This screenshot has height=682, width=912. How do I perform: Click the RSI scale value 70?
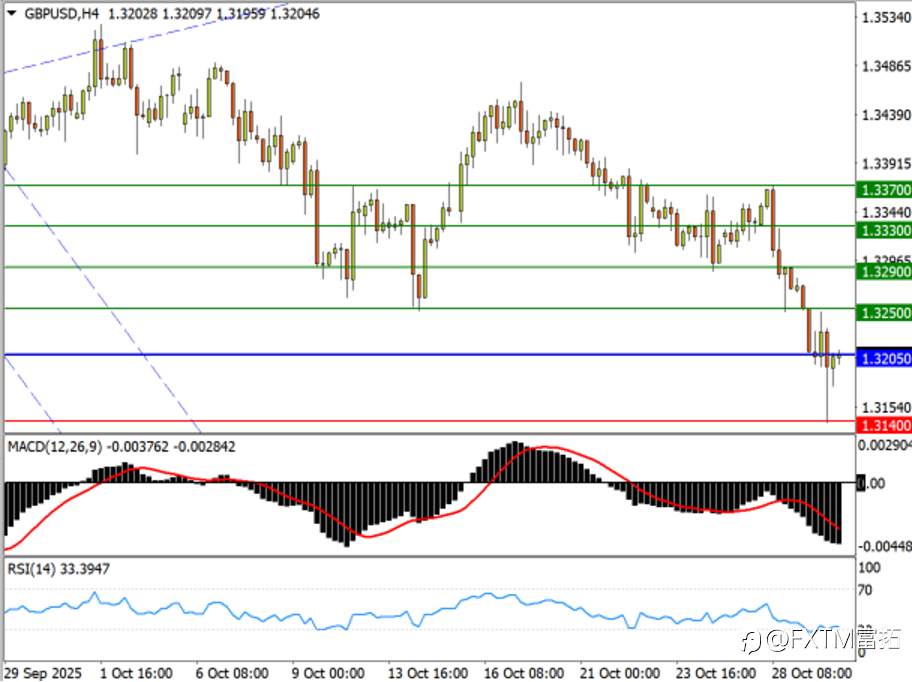pos(865,590)
